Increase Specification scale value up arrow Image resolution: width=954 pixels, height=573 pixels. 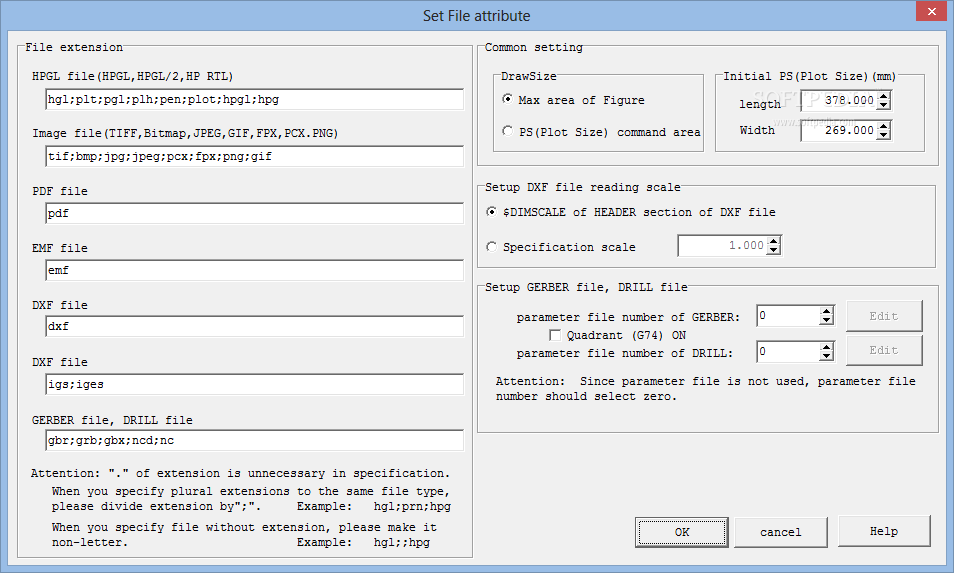[773, 241]
